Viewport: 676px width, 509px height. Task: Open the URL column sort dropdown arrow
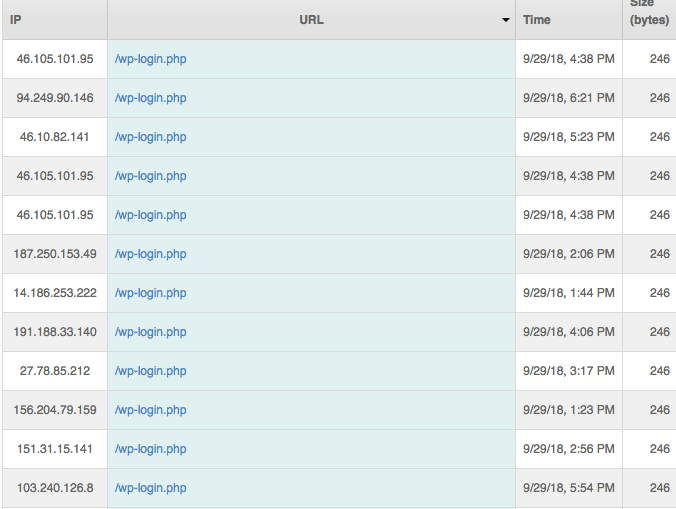[x=506, y=20]
